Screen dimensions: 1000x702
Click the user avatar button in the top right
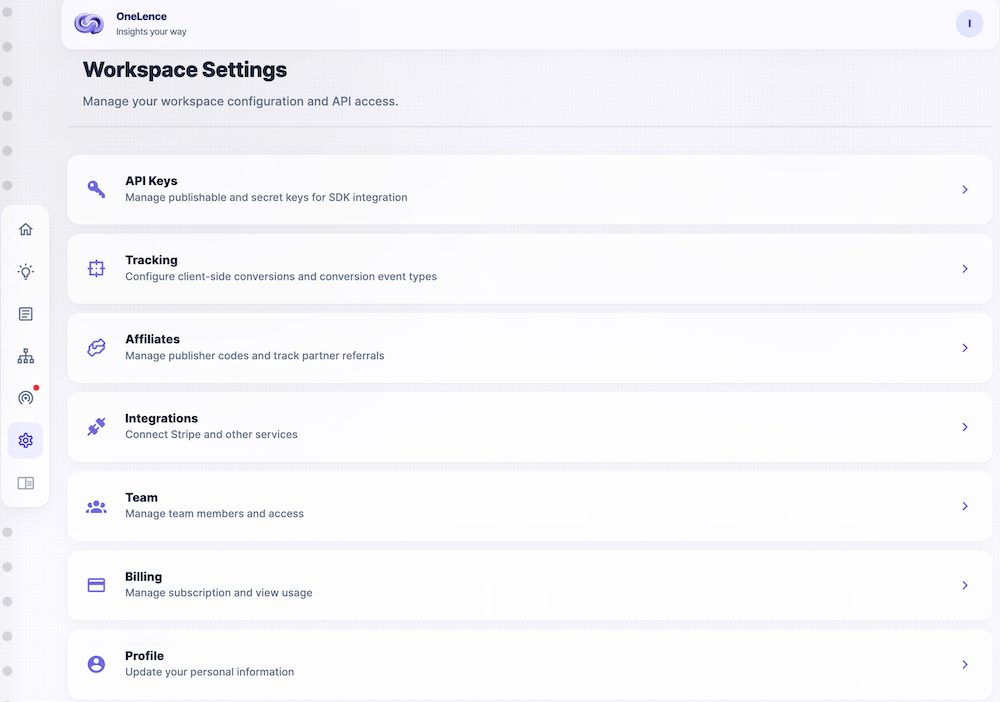969,23
